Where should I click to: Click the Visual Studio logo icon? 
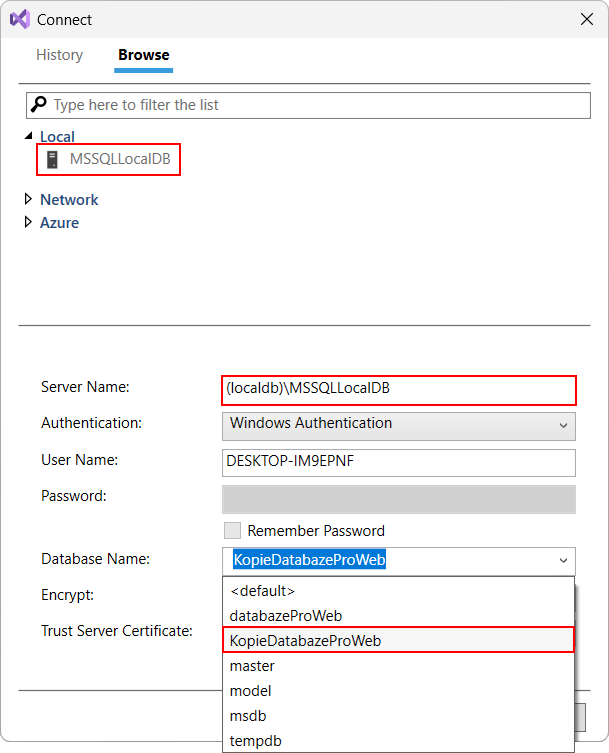(x=20, y=19)
